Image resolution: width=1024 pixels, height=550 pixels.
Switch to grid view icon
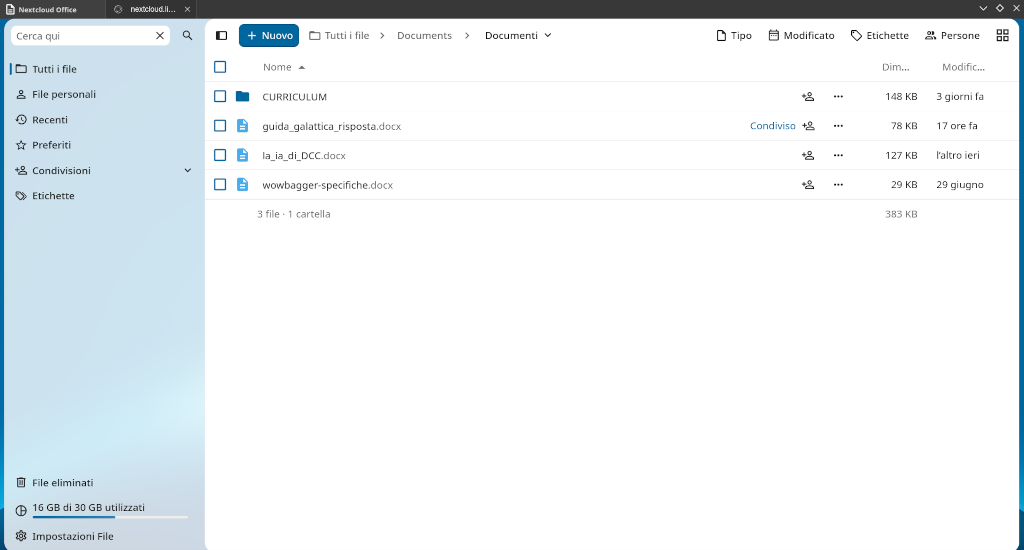click(1002, 35)
